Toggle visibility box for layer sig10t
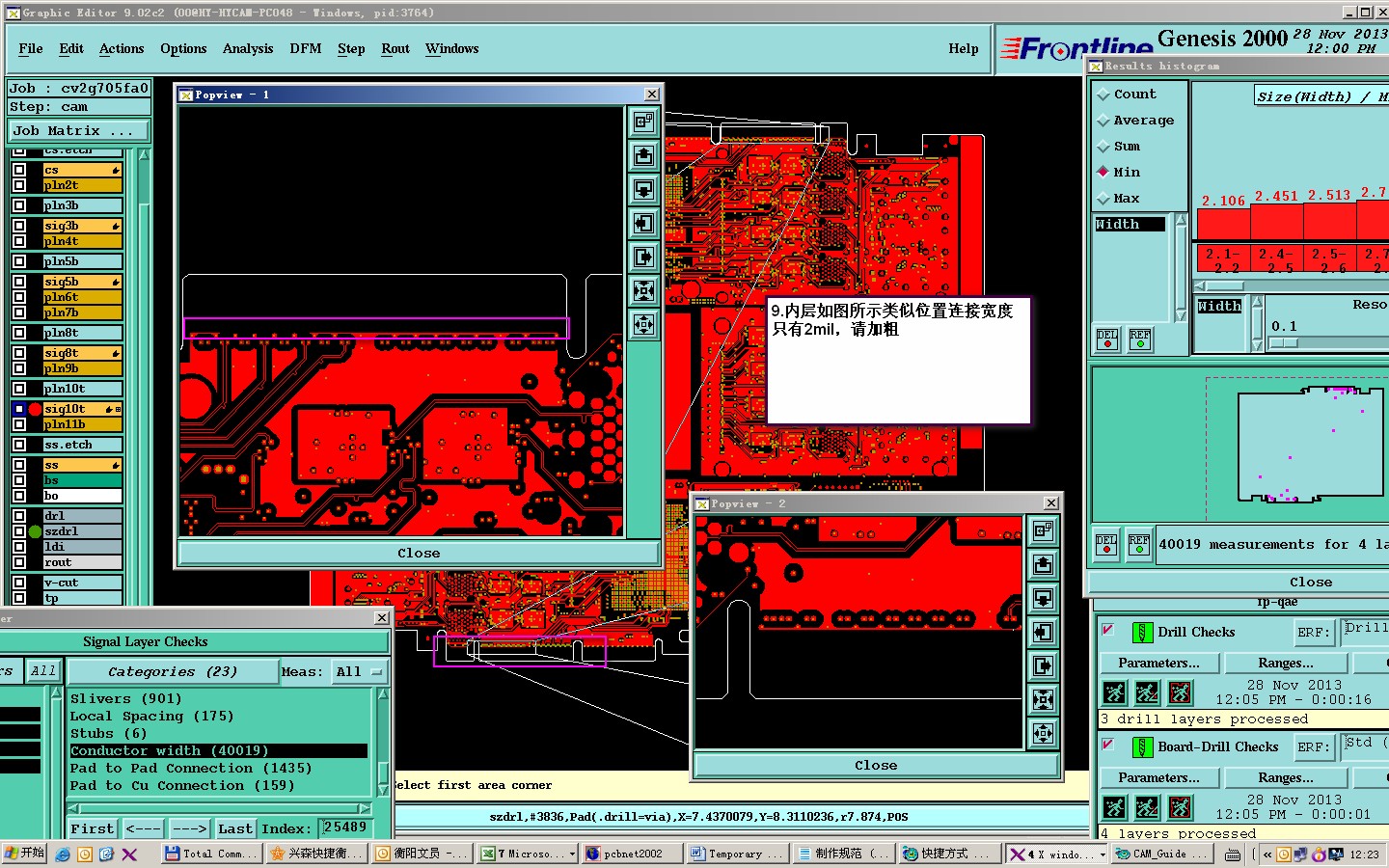This screenshot has width=1389, height=868. pyautogui.click(x=19, y=409)
